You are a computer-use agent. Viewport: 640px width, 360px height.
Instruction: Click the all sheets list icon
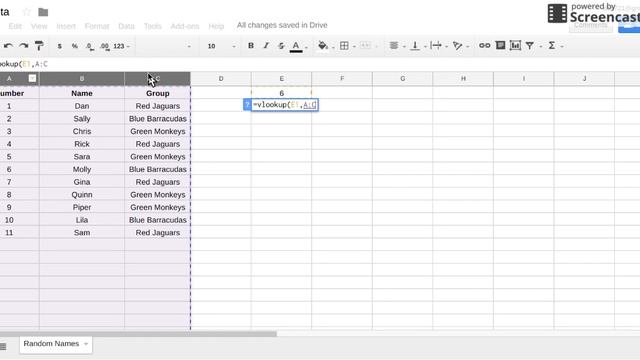pyautogui.click(x=3, y=347)
